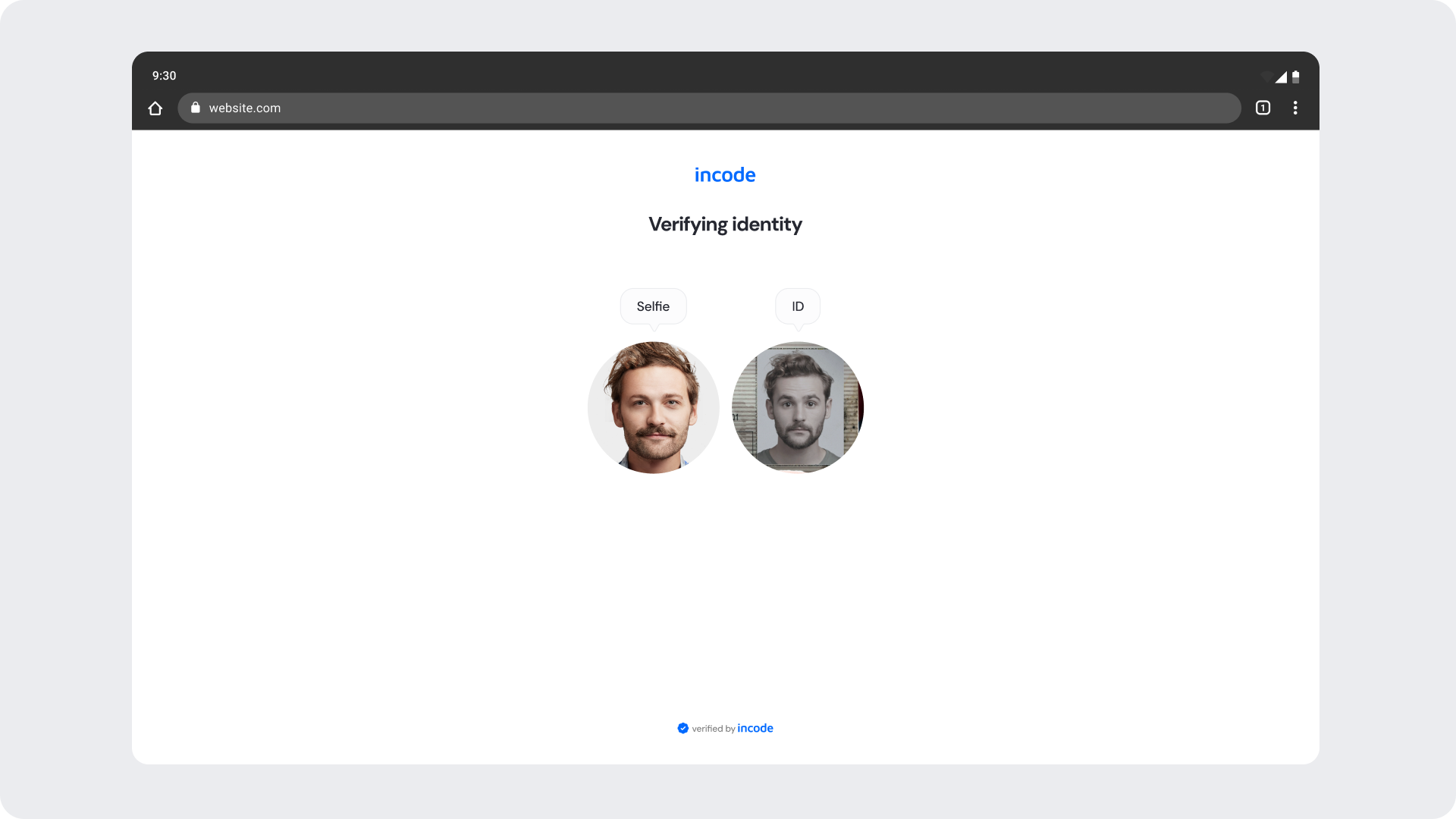Click the Verifying identity heading

click(725, 224)
